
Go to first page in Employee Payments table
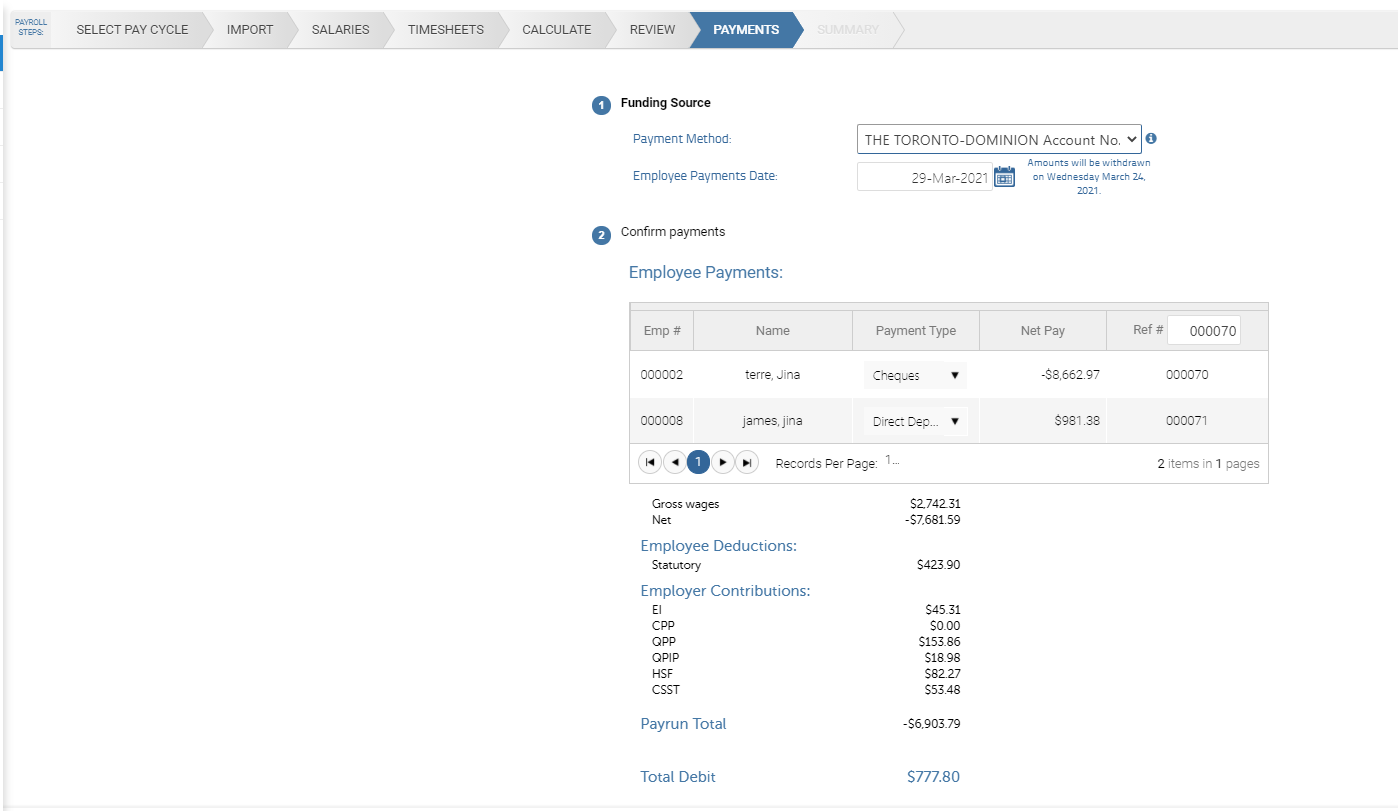(x=650, y=461)
